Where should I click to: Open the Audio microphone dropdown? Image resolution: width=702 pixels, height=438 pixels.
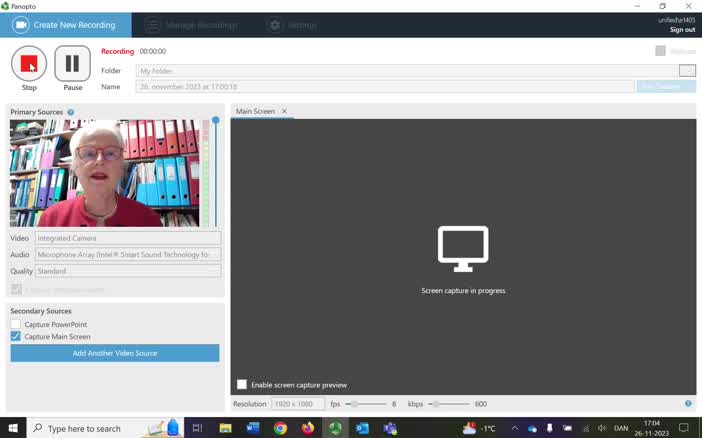(127, 255)
